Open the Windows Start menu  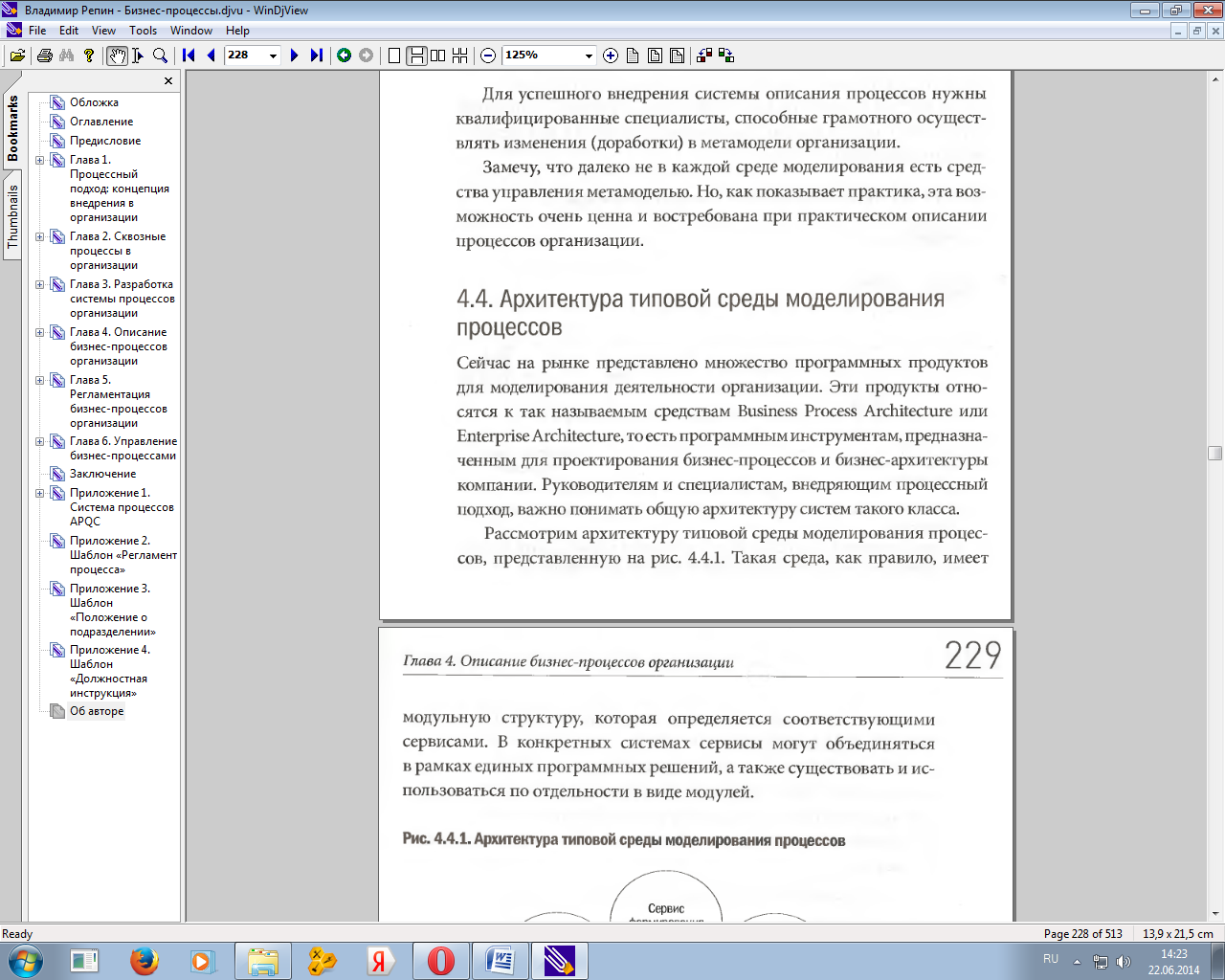click(x=25, y=960)
